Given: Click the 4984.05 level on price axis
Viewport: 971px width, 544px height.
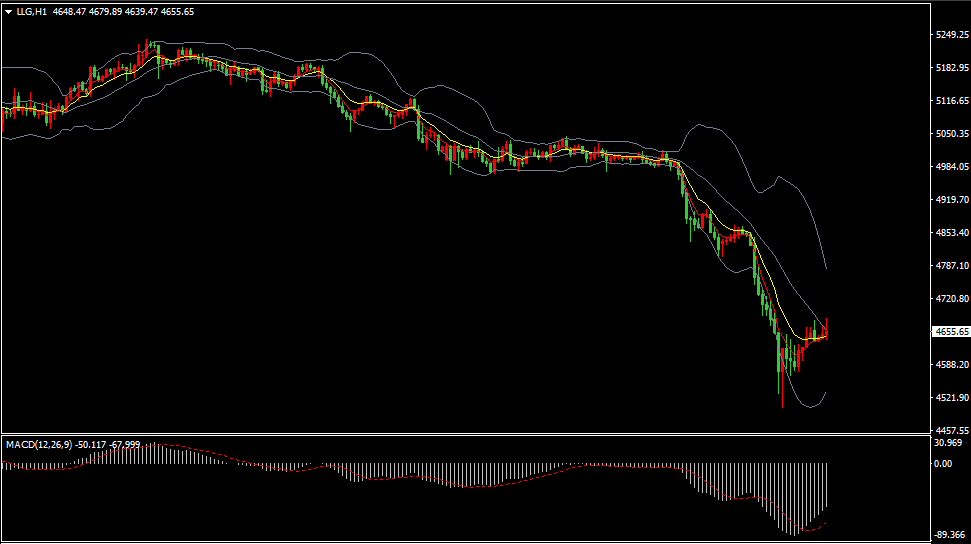Looking at the screenshot, I should coord(950,167).
